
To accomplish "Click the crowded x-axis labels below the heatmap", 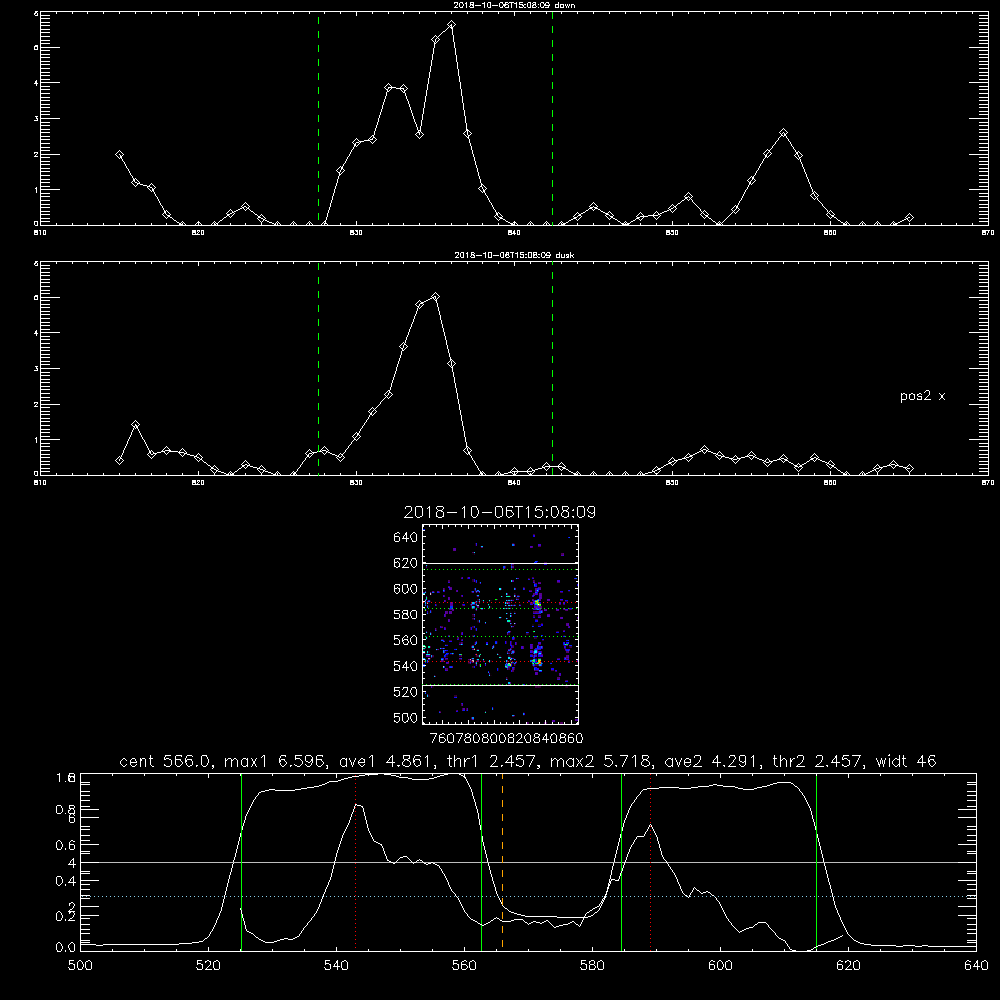I will coord(506,738).
